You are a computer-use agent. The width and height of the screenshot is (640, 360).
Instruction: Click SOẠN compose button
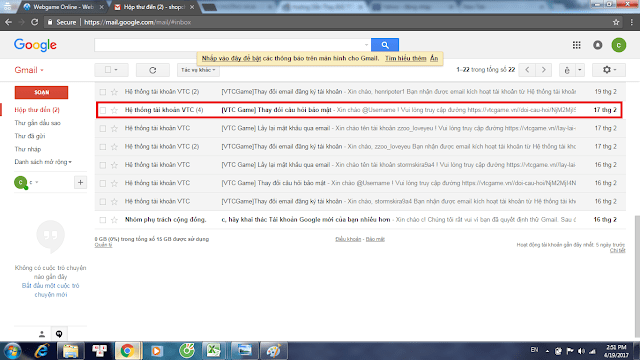[41, 93]
